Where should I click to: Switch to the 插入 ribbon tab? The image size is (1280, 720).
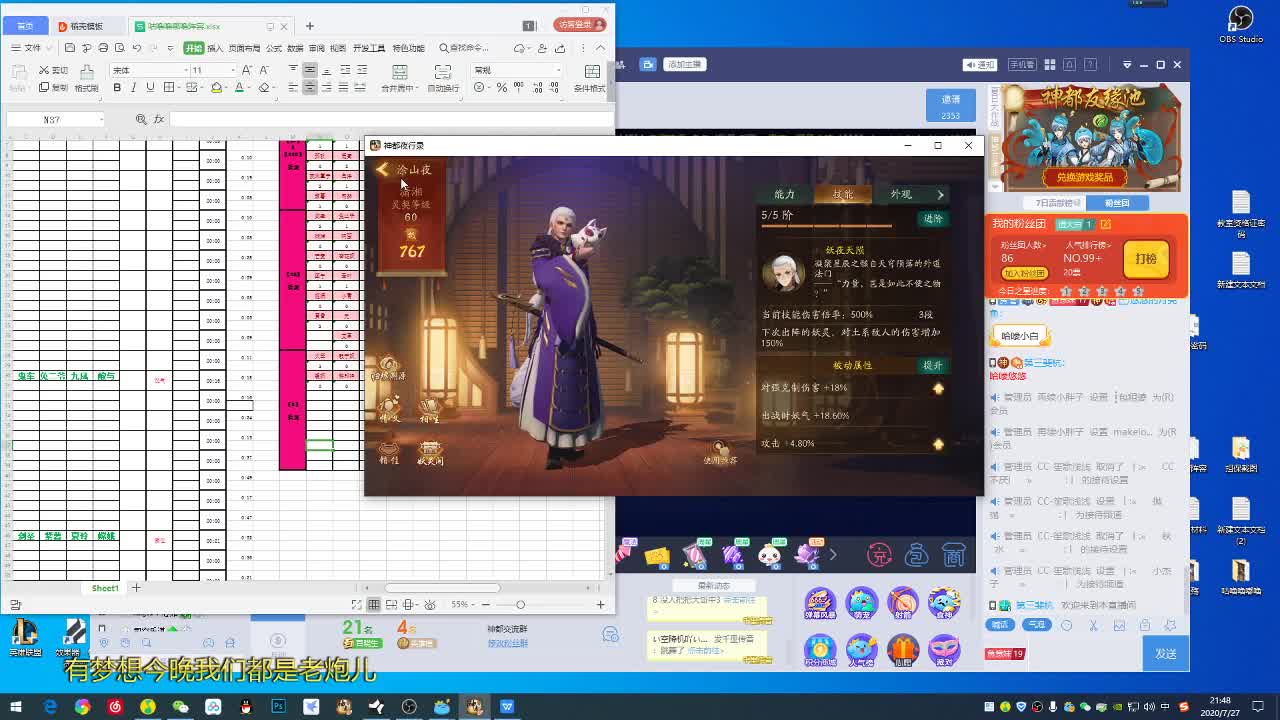[x=215, y=48]
